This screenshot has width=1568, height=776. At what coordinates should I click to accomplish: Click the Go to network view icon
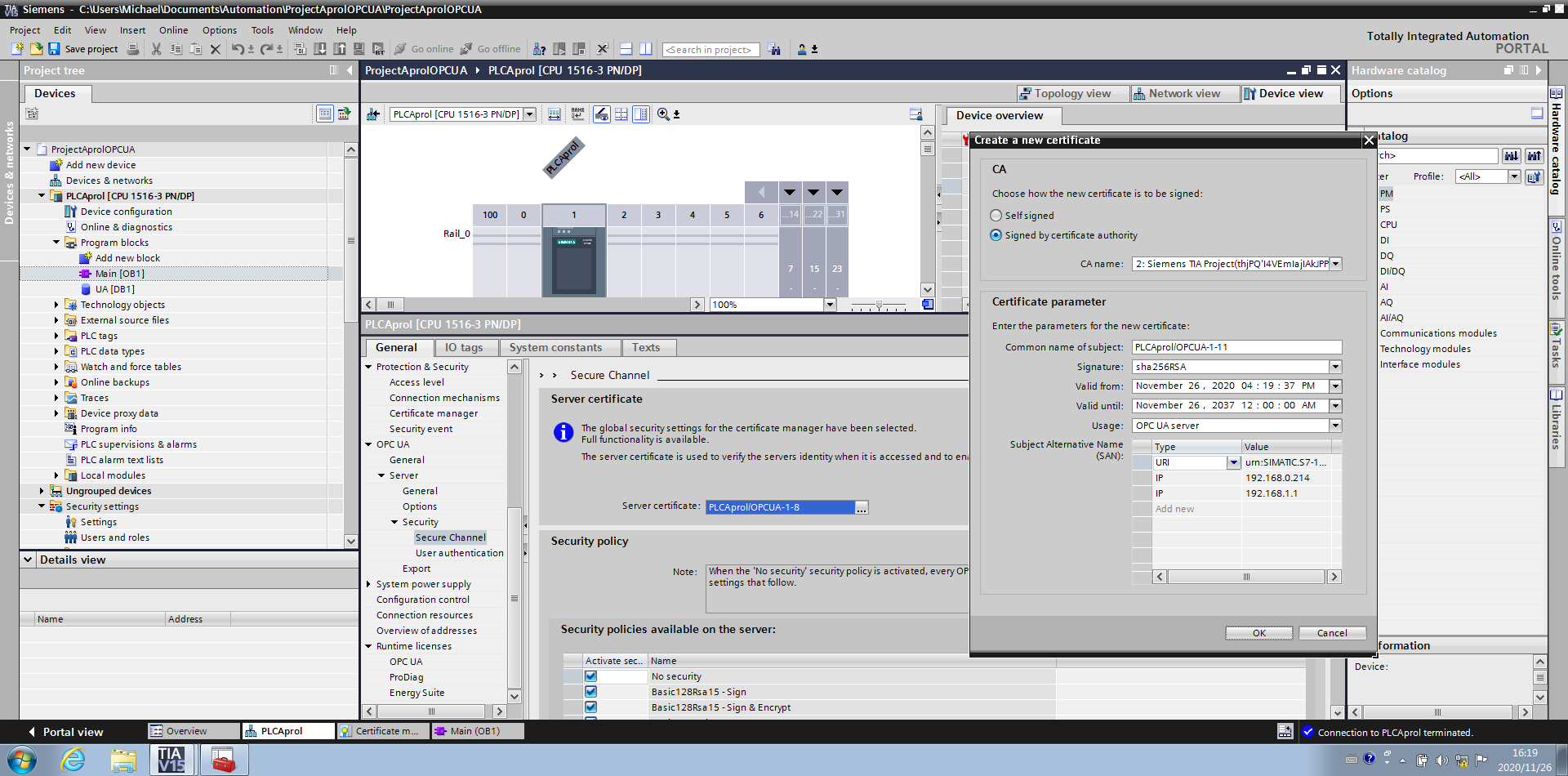click(x=373, y=114)
